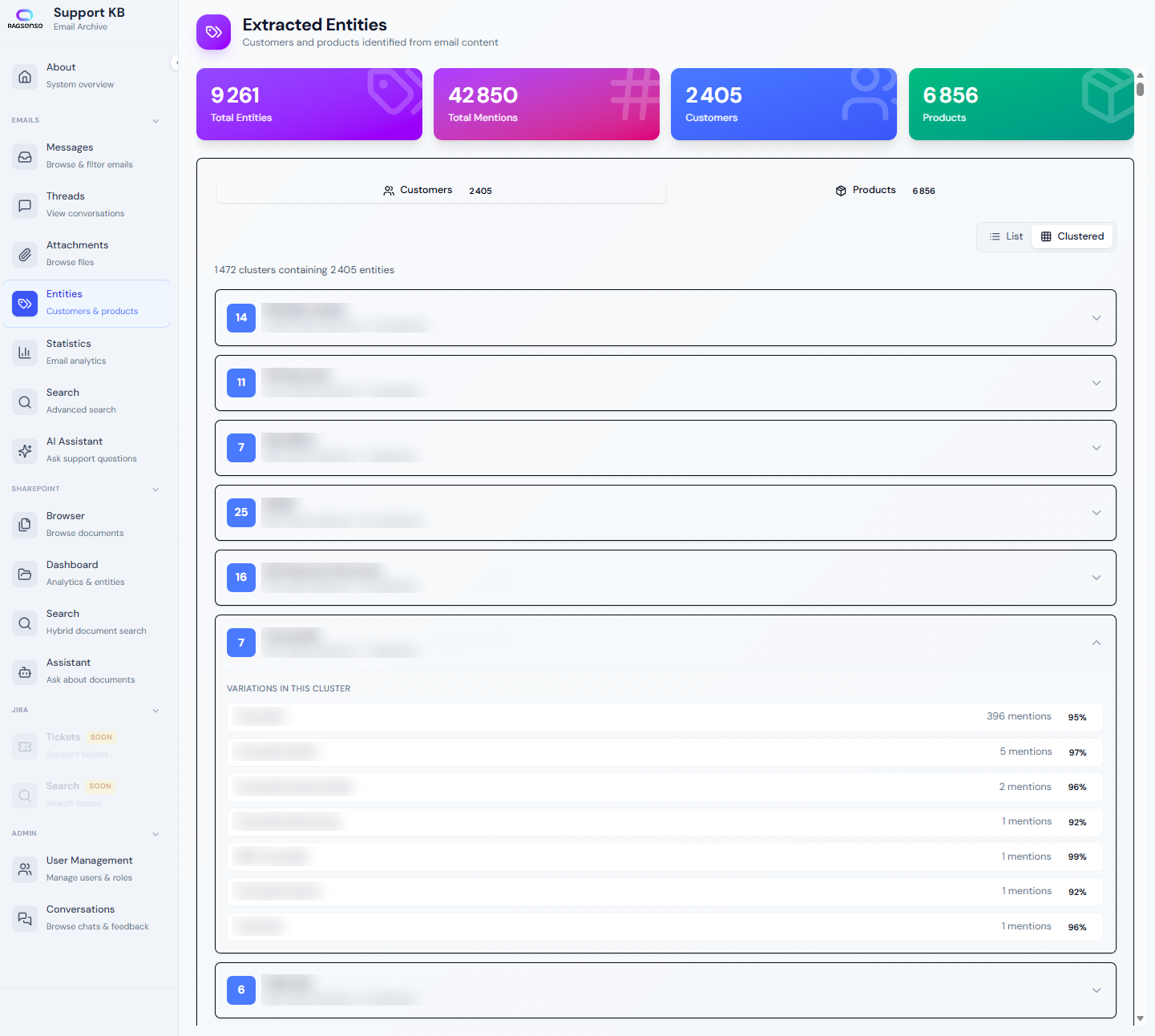Click the User Management people icon
Screen dimensions: 1155x1036
tap(25, 869)
